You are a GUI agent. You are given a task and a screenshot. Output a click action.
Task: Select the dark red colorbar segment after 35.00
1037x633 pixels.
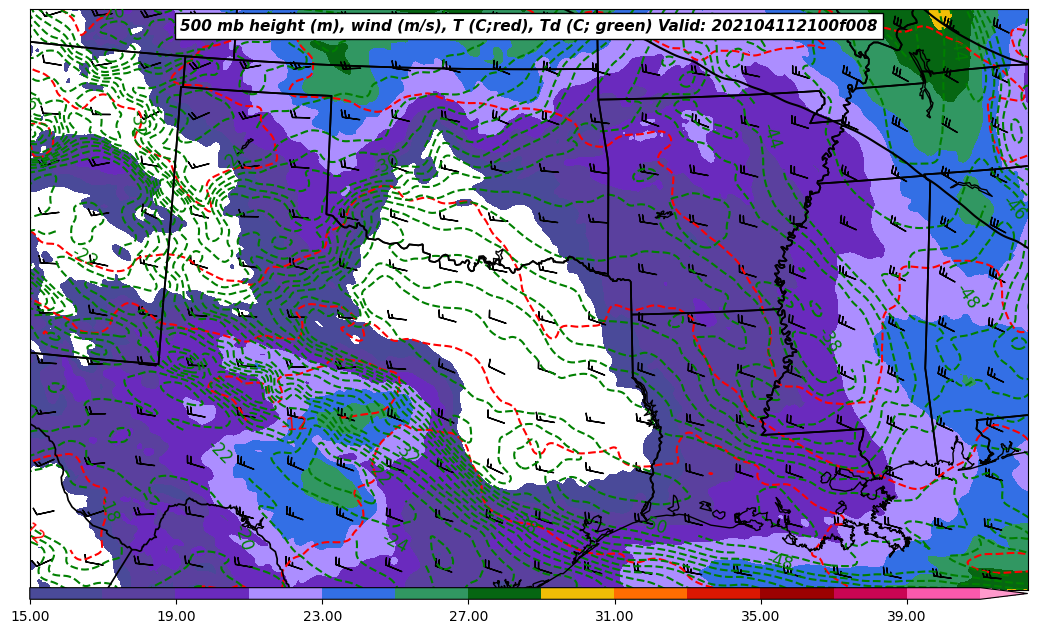(796, 593)
